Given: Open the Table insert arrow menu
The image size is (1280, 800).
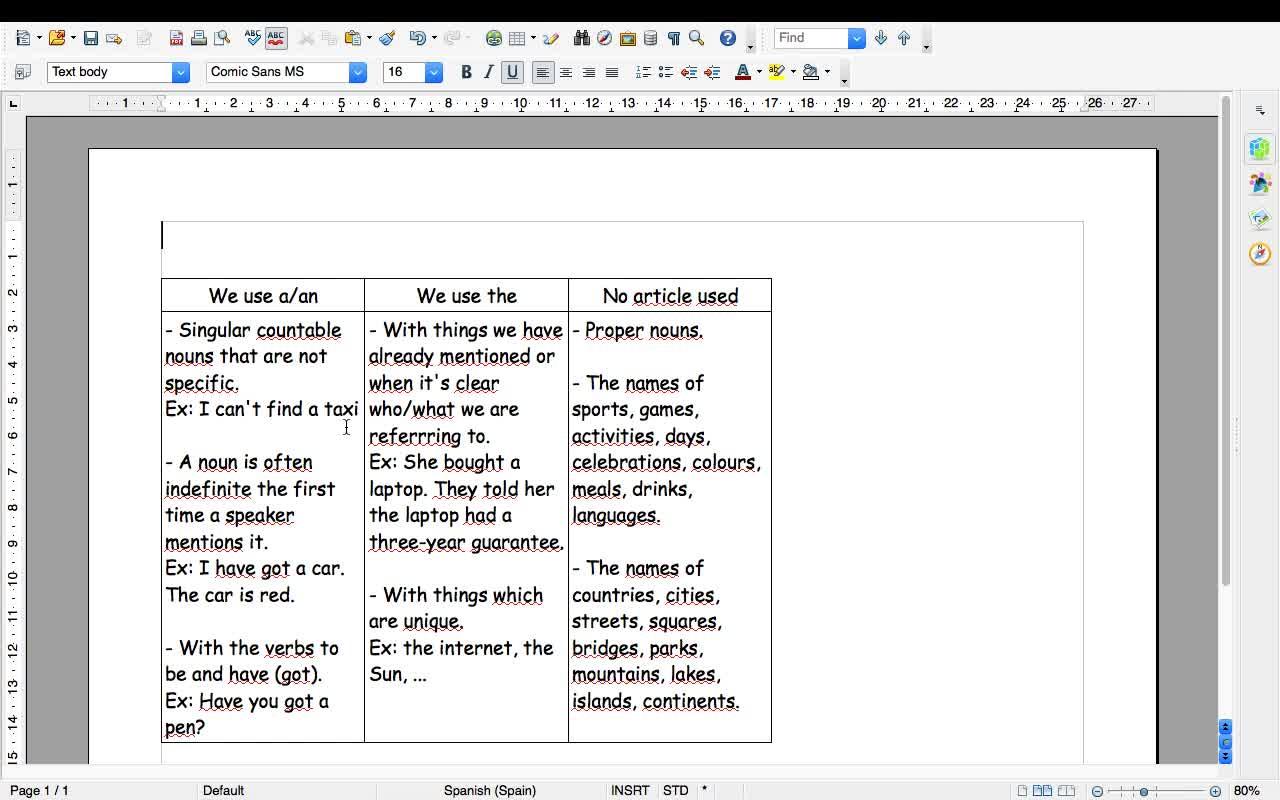Looking at the screenshot, I should point(533,38).
